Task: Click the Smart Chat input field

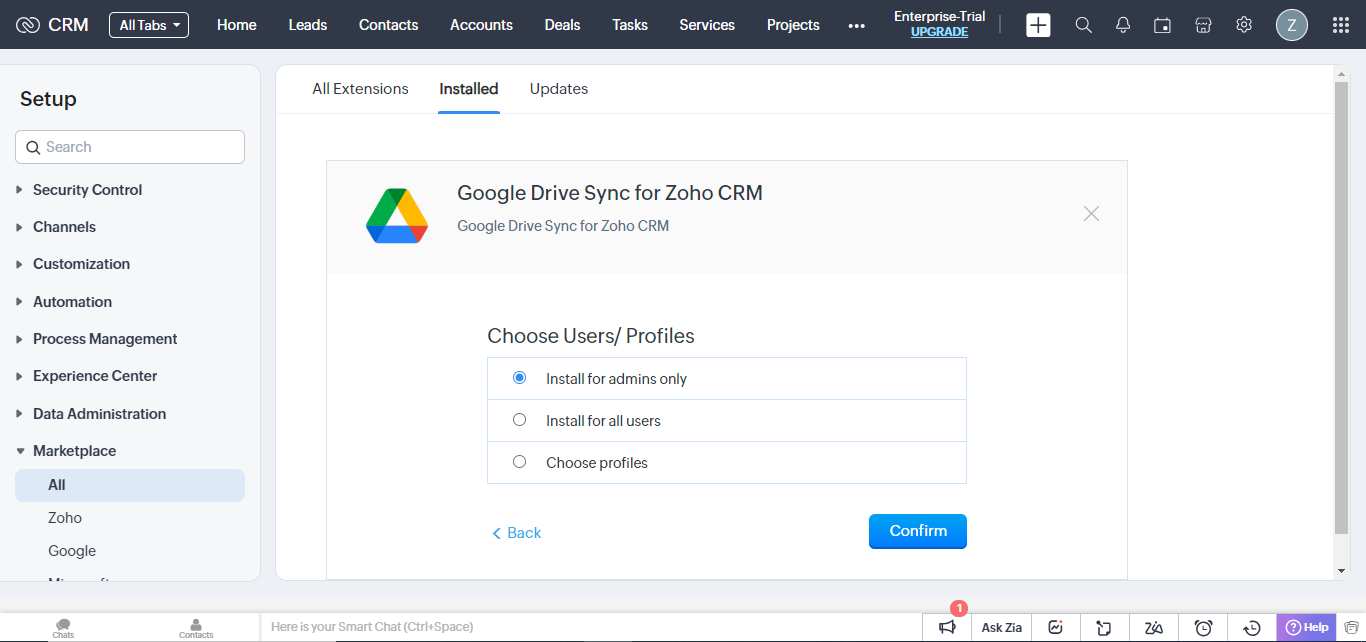Action: coord(593,627)
